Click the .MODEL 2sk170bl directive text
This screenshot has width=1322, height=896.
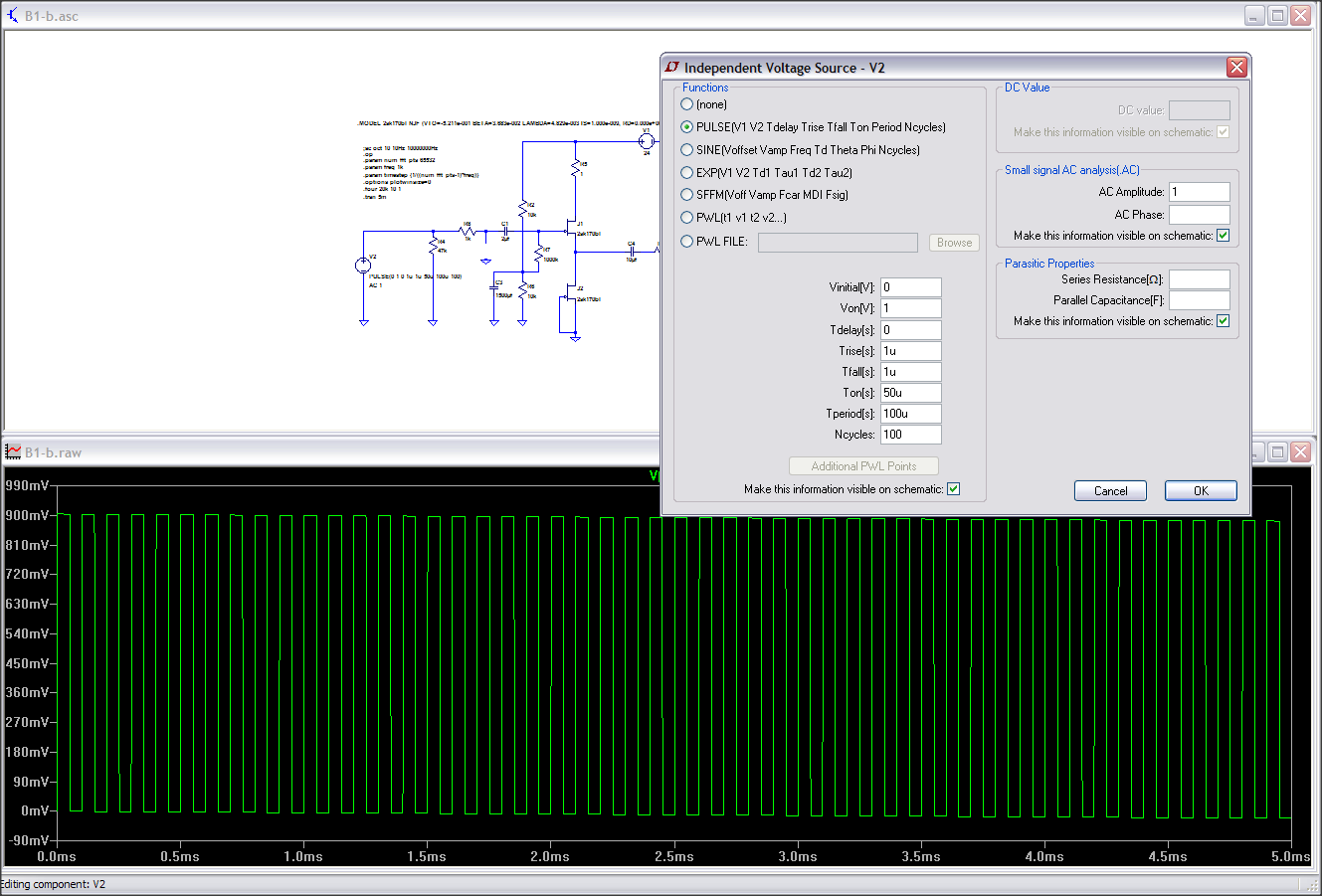click(508, 122)
